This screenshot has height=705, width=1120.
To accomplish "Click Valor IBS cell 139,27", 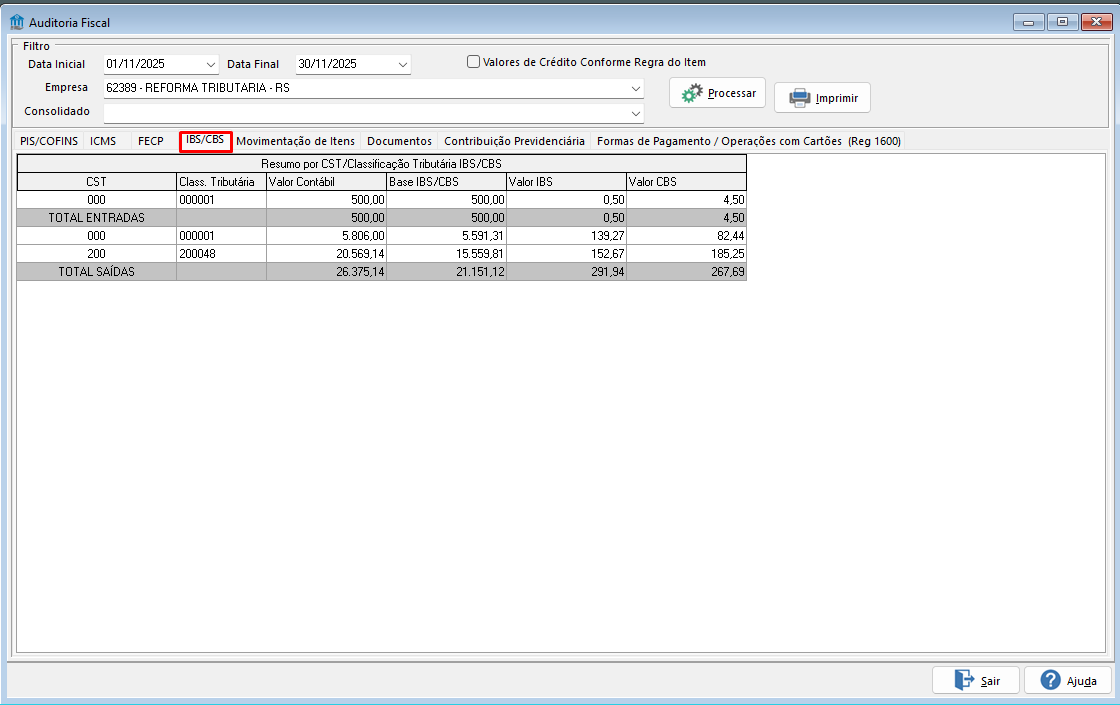I will pyautogui.click(x=566, y=236).
